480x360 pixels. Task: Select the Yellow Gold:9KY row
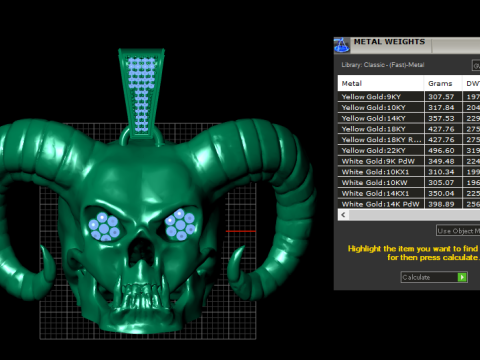[x=409, y=97]
